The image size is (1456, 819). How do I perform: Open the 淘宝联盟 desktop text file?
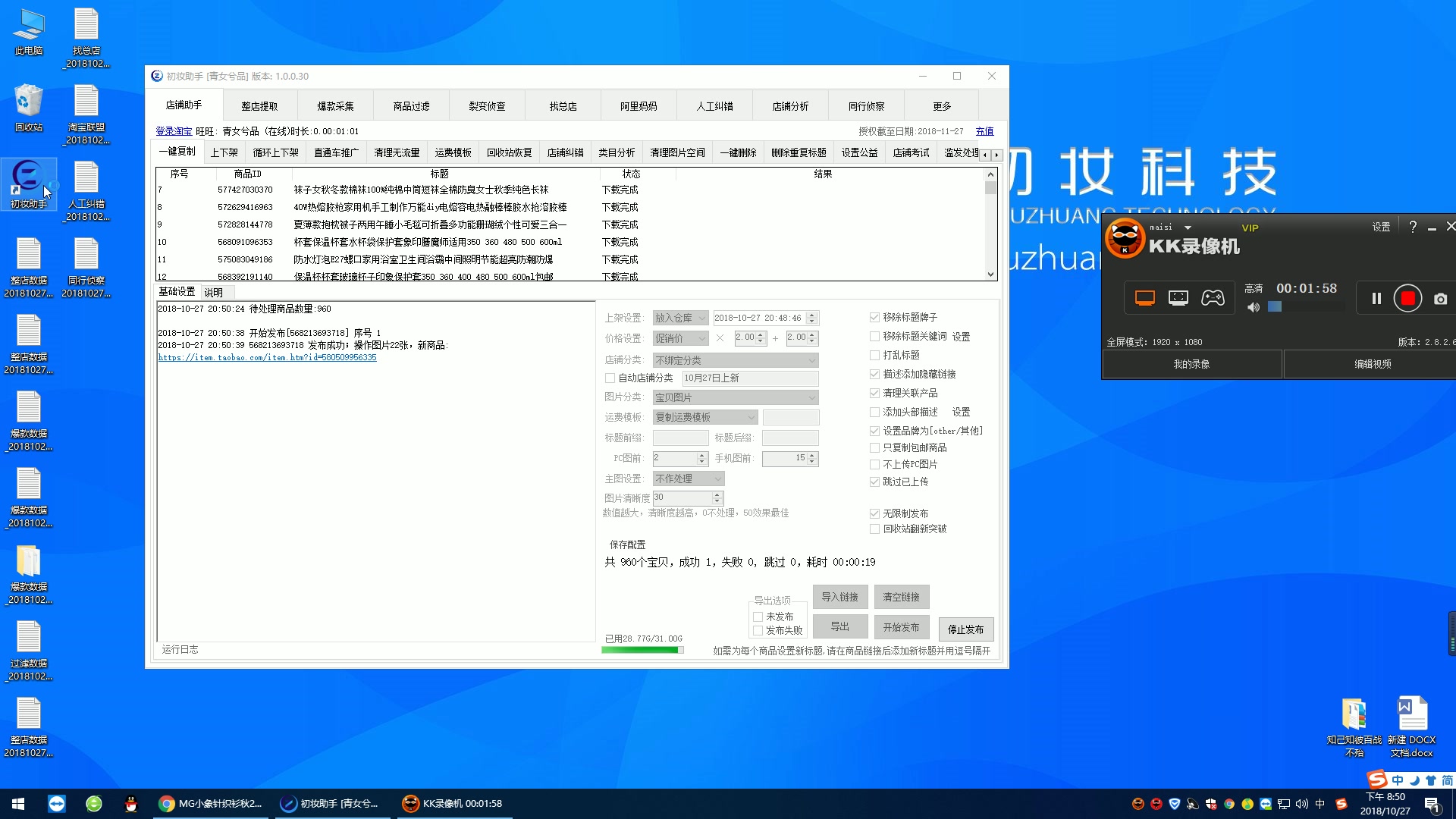coord(86,115)
